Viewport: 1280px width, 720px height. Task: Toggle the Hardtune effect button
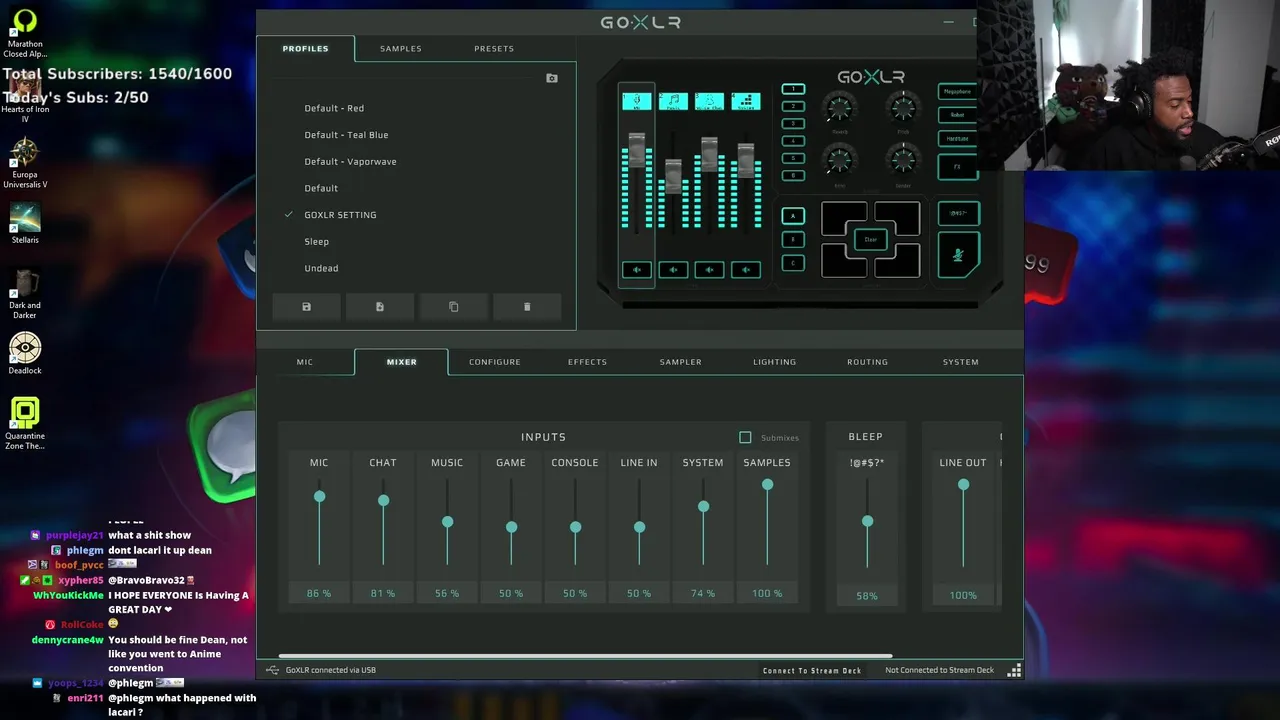(x=957, y=139)
